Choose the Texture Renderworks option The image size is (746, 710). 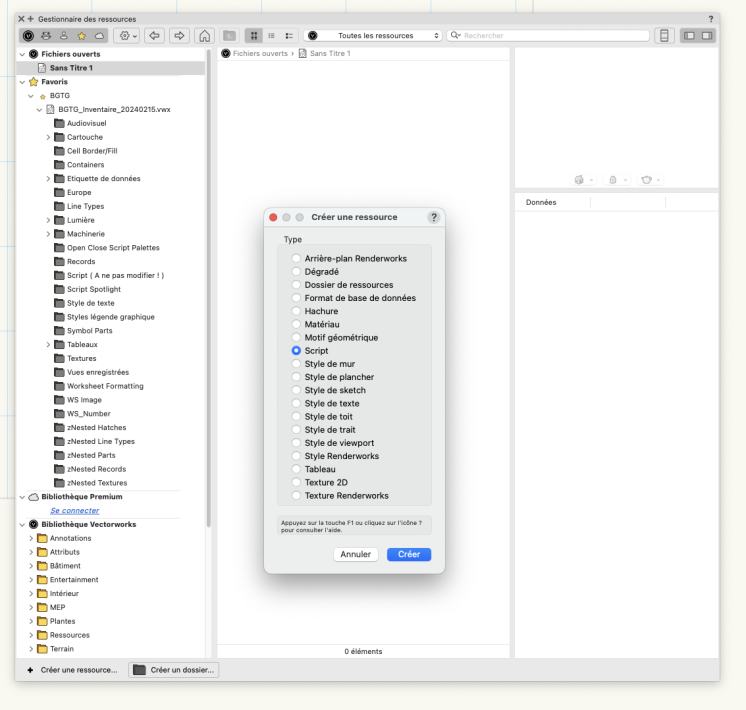point(296,495)
